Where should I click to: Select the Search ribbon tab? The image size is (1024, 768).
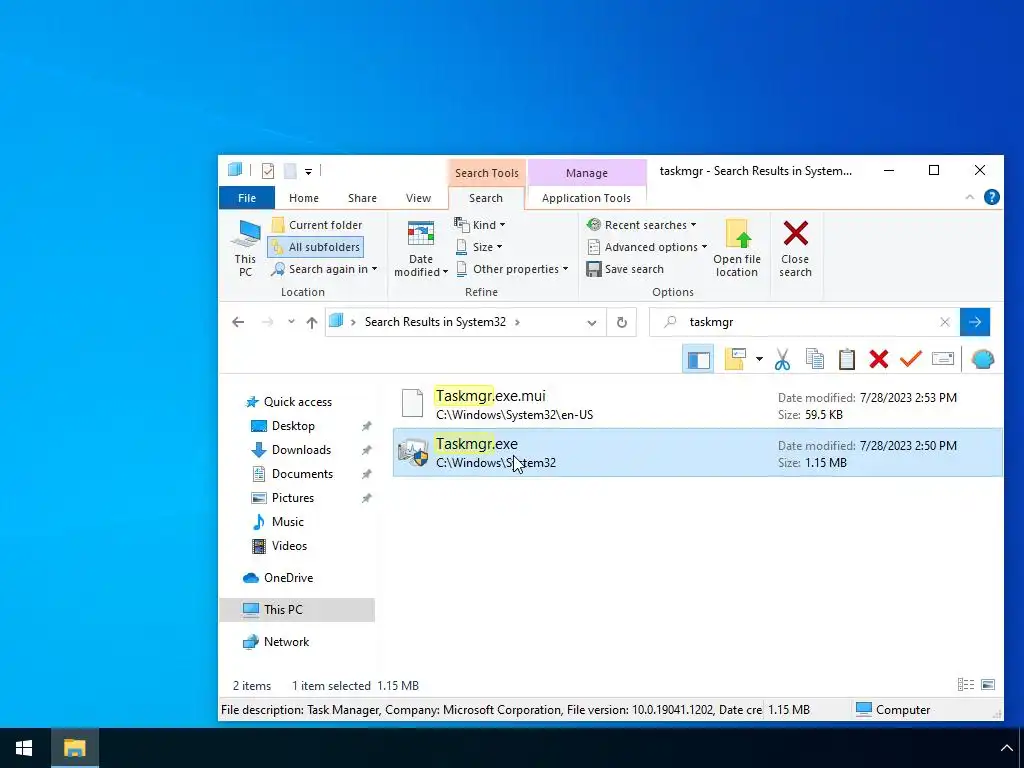click(x=486, y=198)
